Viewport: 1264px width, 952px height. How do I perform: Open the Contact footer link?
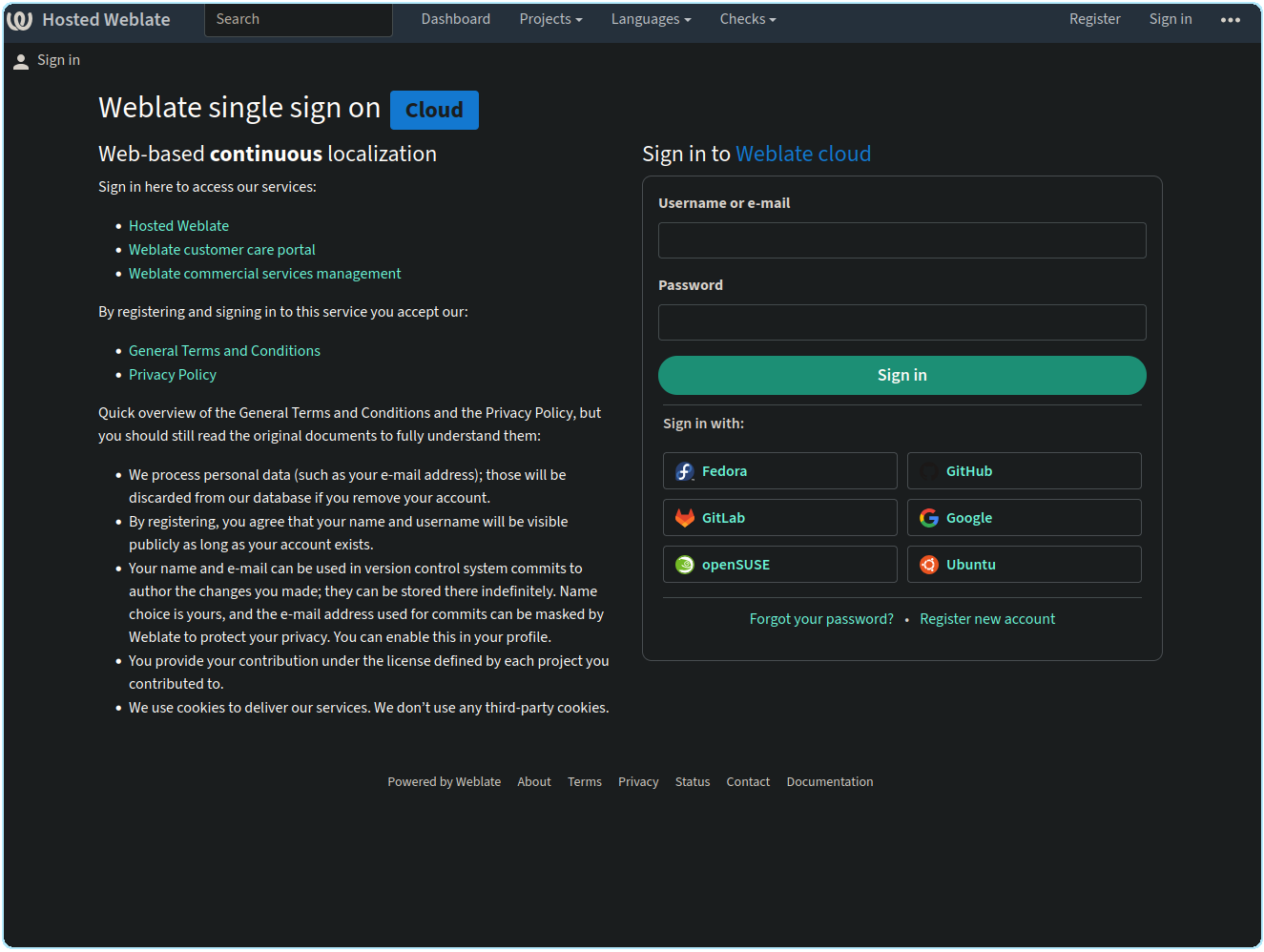pyautogui.click(x=748, y=782)
